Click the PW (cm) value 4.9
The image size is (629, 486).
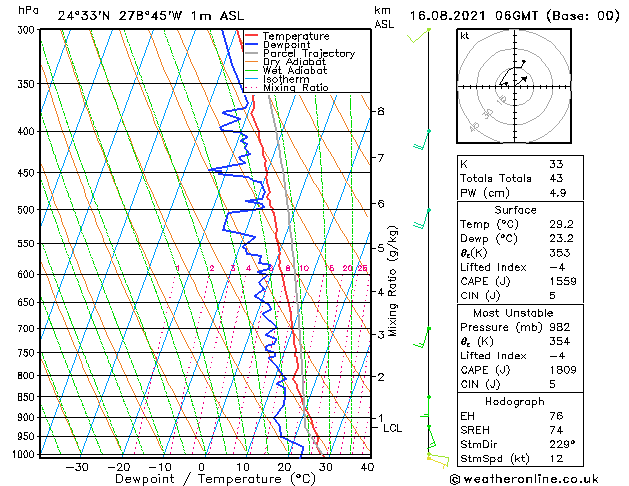[558, 193]
